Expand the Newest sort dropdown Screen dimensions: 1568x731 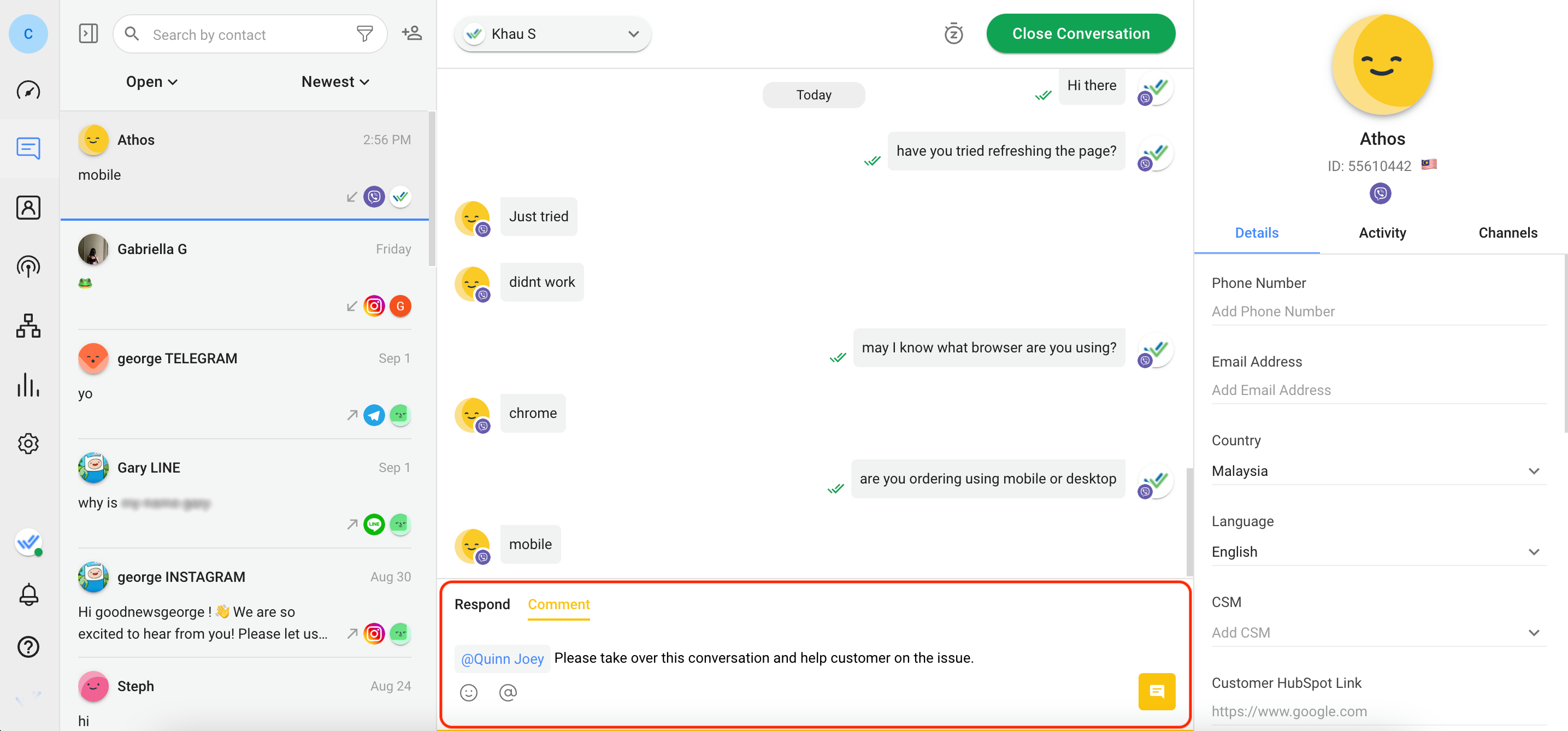(335, 81)
